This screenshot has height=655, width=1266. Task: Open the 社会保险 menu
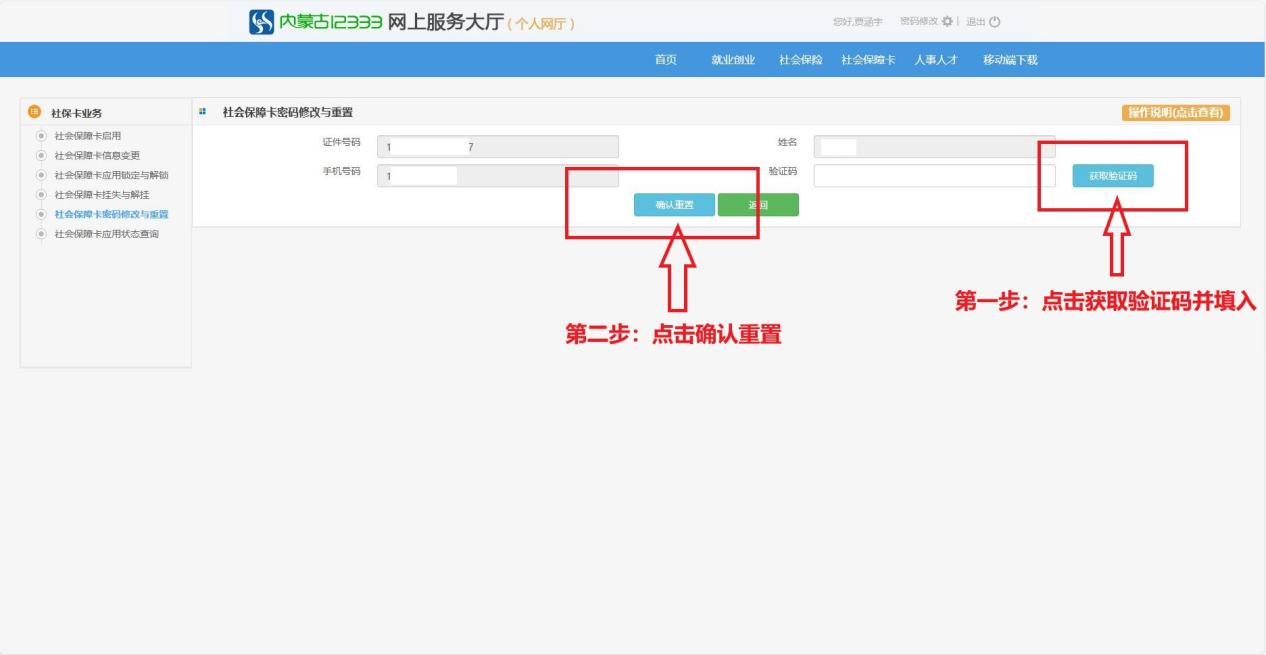point(800,60)
